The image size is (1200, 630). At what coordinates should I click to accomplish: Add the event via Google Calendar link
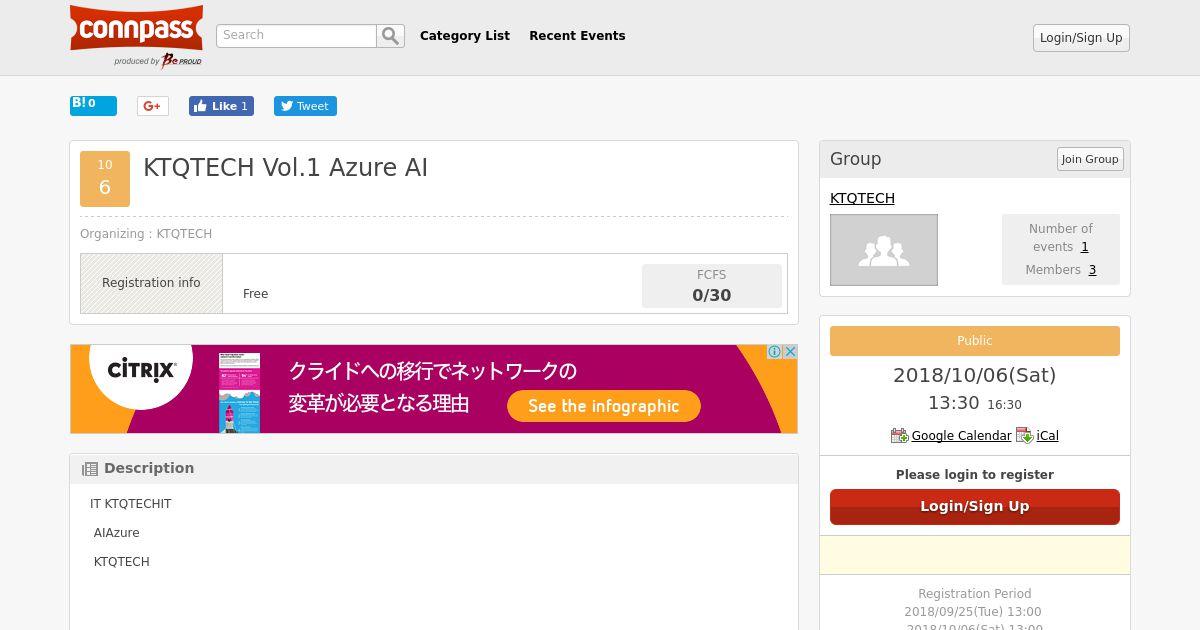coord(961,436)
